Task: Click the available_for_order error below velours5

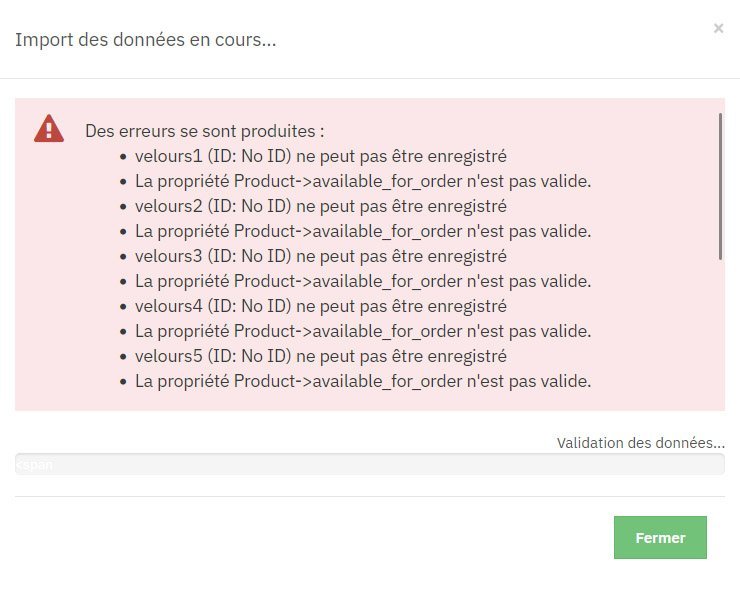Action: 363,381
